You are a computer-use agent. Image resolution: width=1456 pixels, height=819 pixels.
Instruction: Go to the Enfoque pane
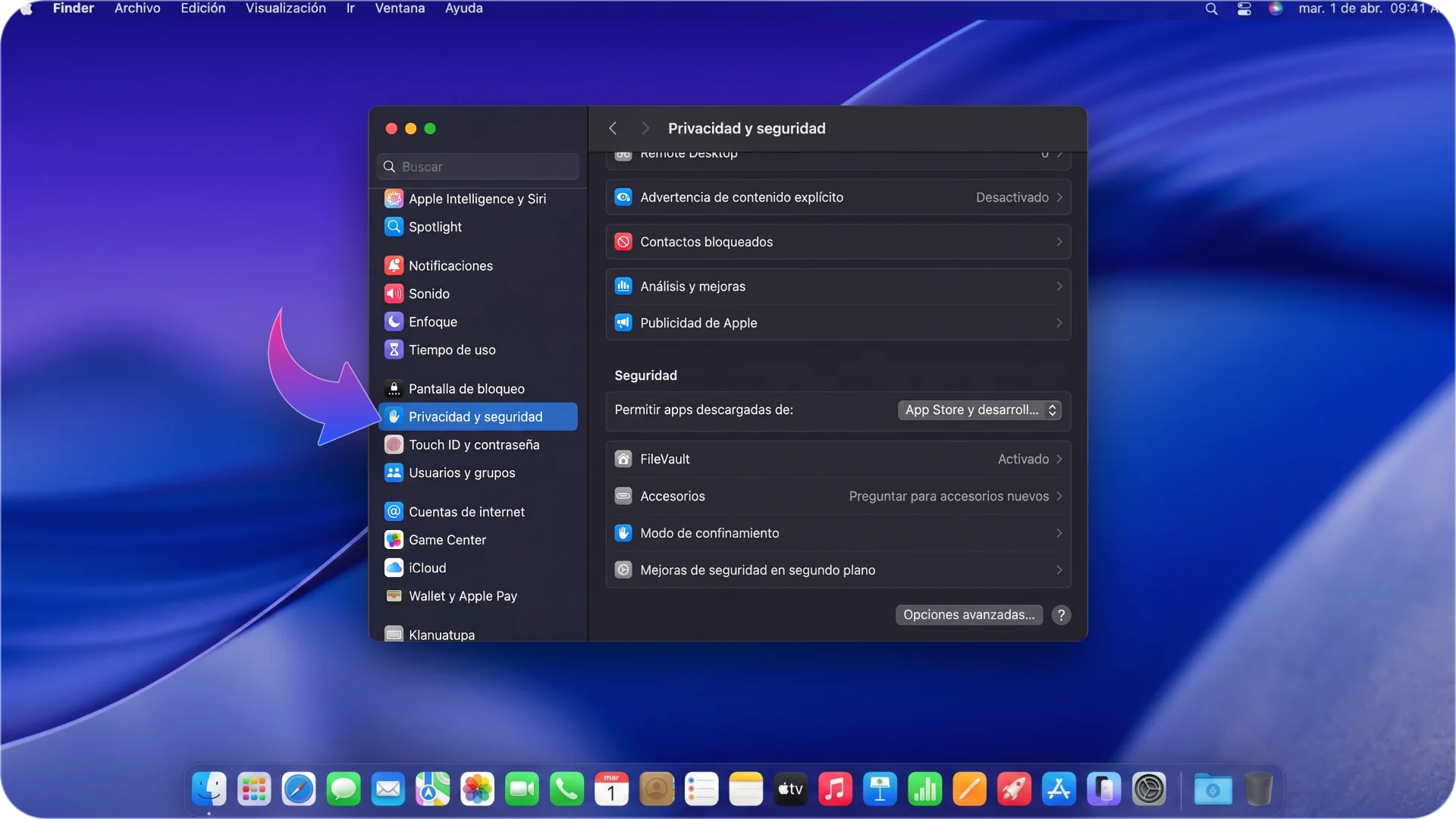(x=478, y=322)
